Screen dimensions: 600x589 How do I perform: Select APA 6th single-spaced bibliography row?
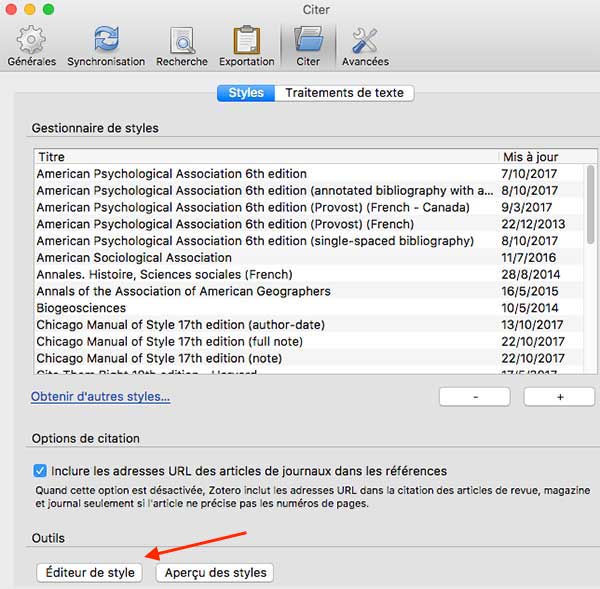click(x=308, y=241)
